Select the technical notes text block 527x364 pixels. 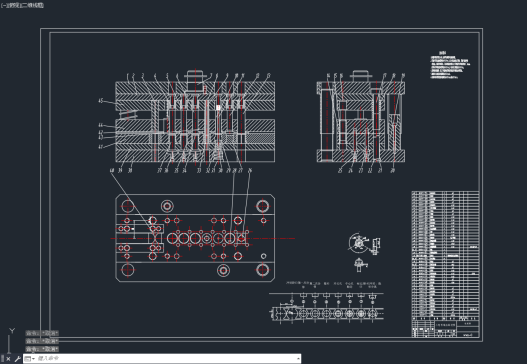click(x=450, y=66)
